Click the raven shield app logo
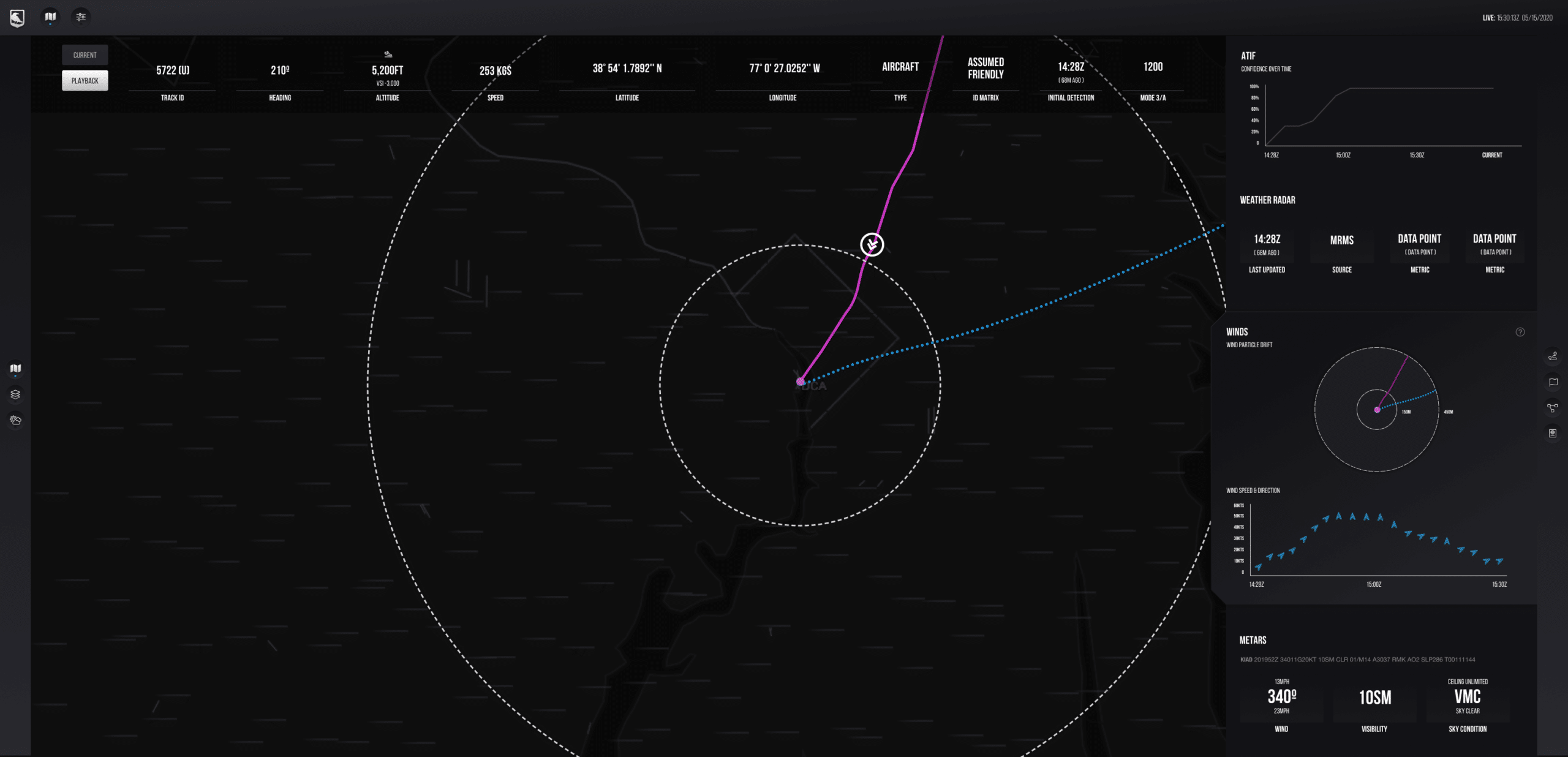 tap(17, 18)
